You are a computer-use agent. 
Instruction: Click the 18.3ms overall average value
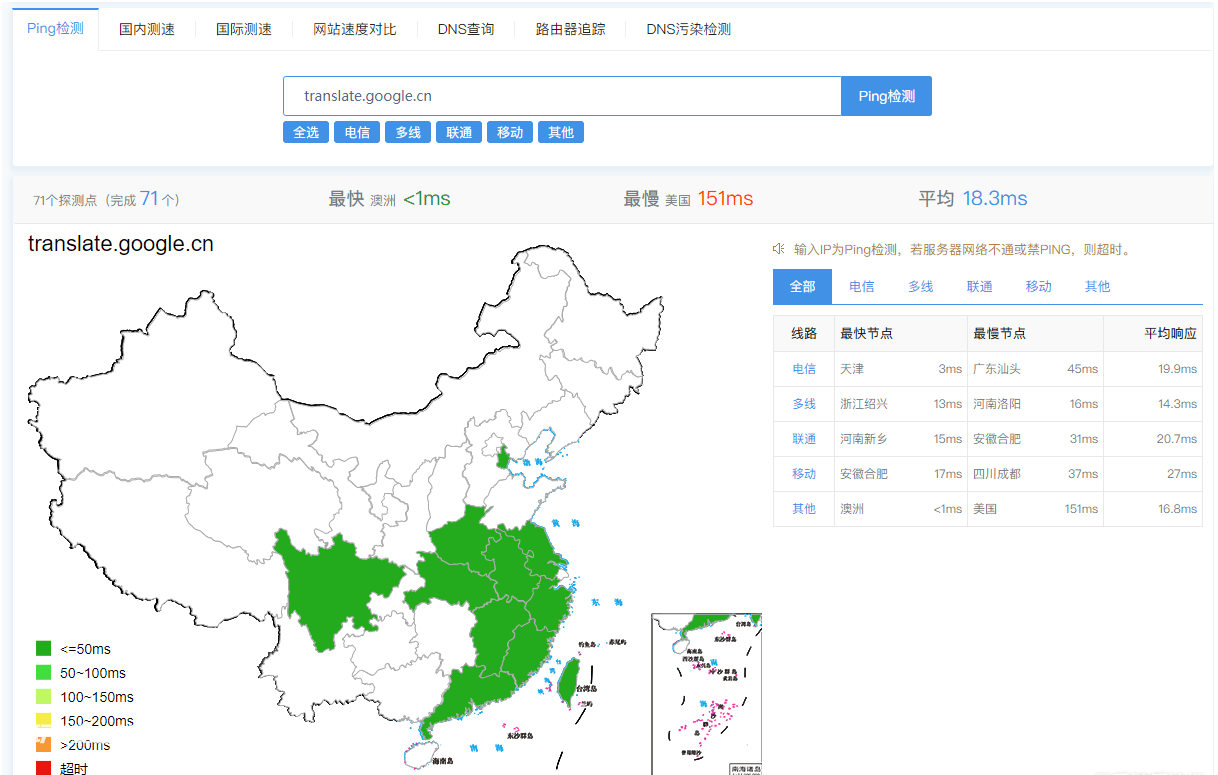coord(995,199)
